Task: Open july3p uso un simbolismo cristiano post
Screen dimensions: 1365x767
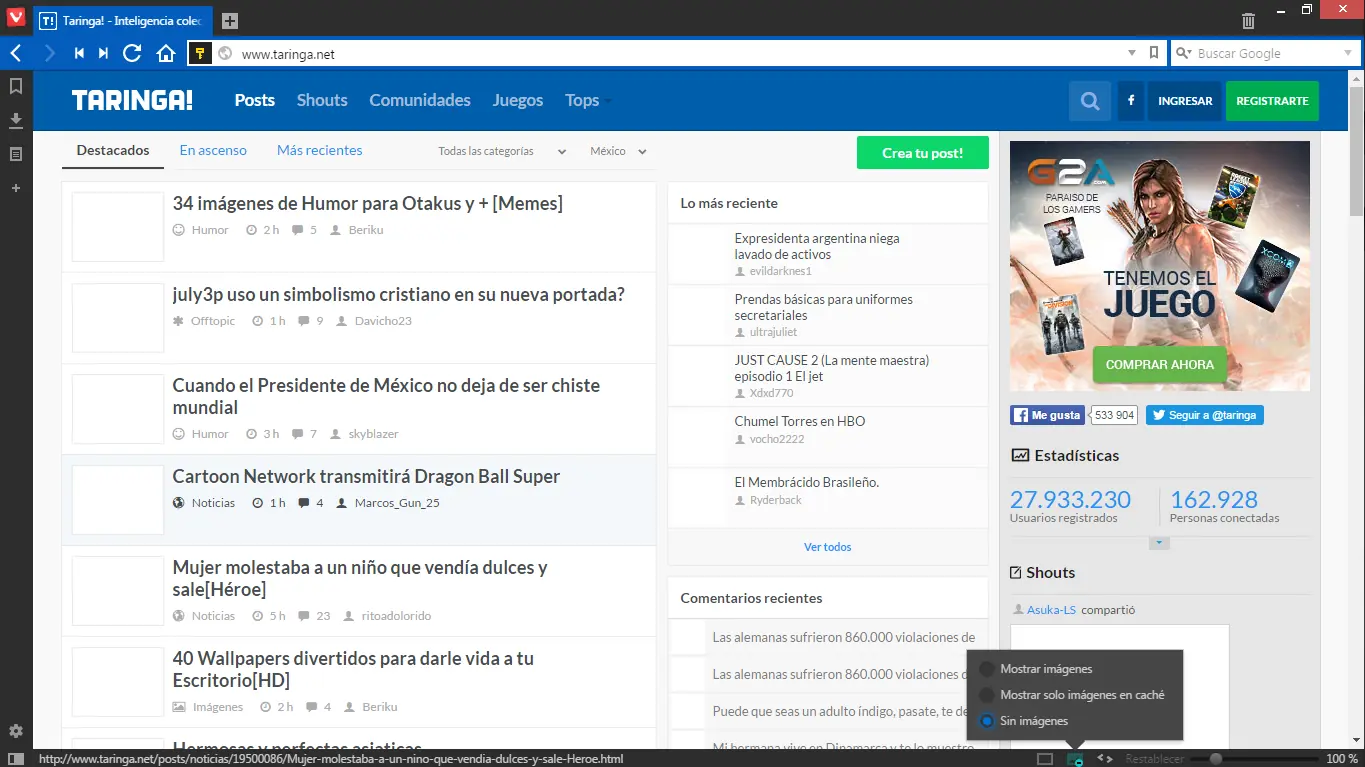Action: 398,295
